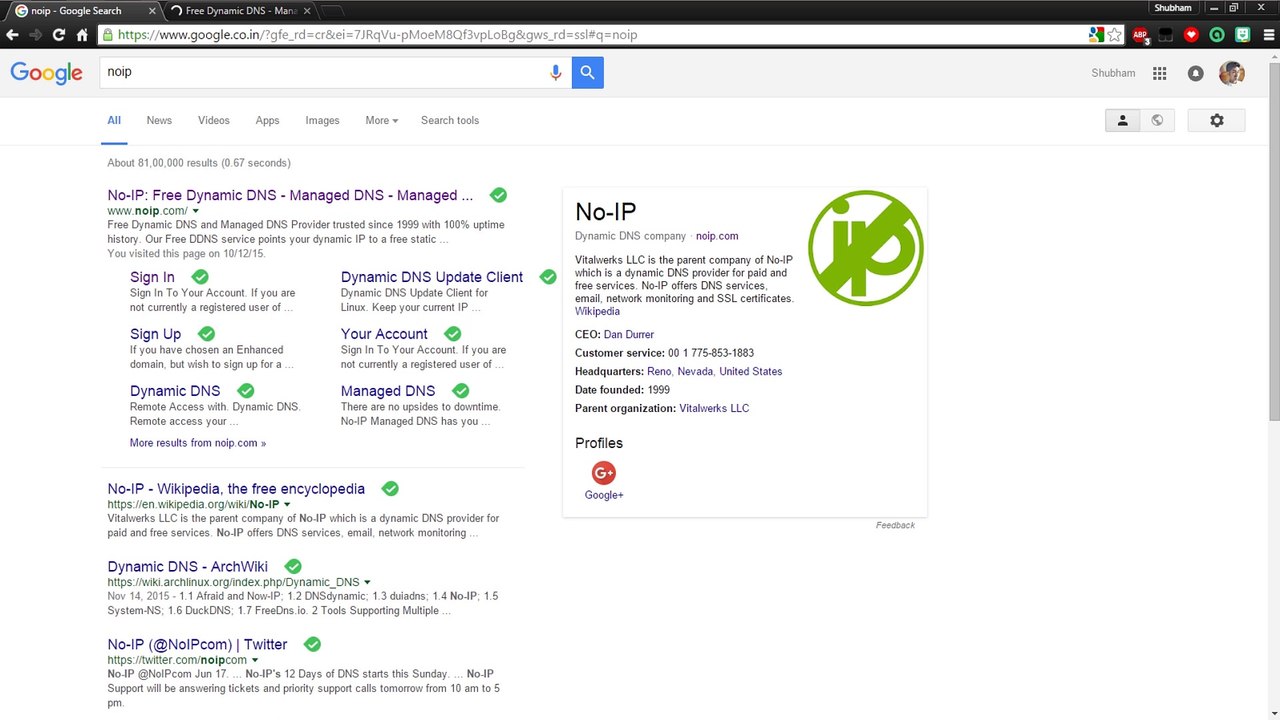Click CEO Dan Durrer link

(x=629, y=334)
